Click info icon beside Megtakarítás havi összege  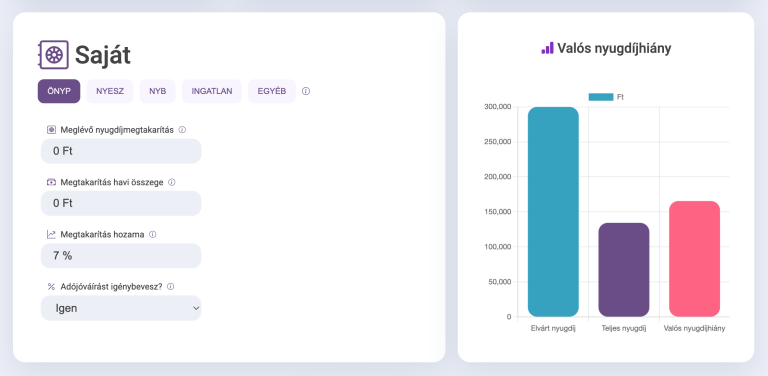(x=171, y=182)
